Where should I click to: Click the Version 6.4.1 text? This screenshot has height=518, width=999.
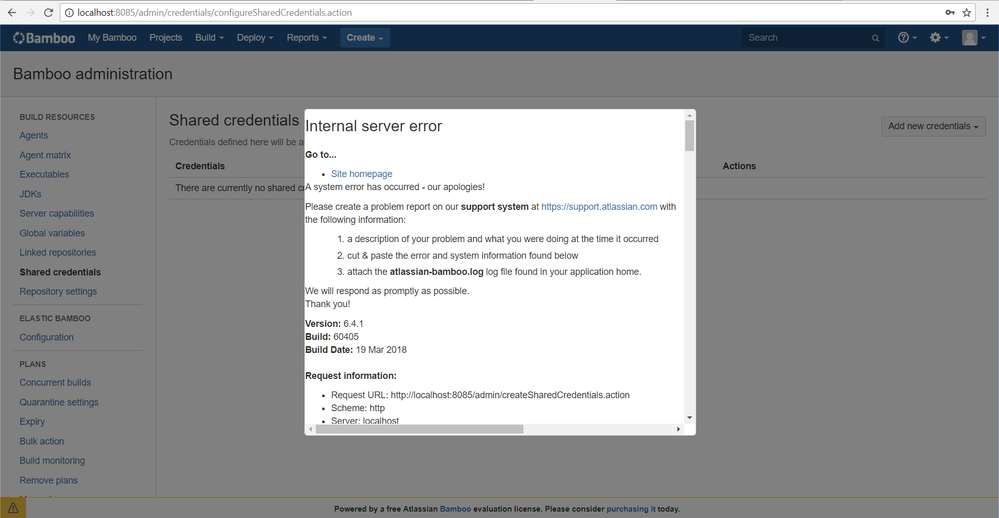(334, 324)
